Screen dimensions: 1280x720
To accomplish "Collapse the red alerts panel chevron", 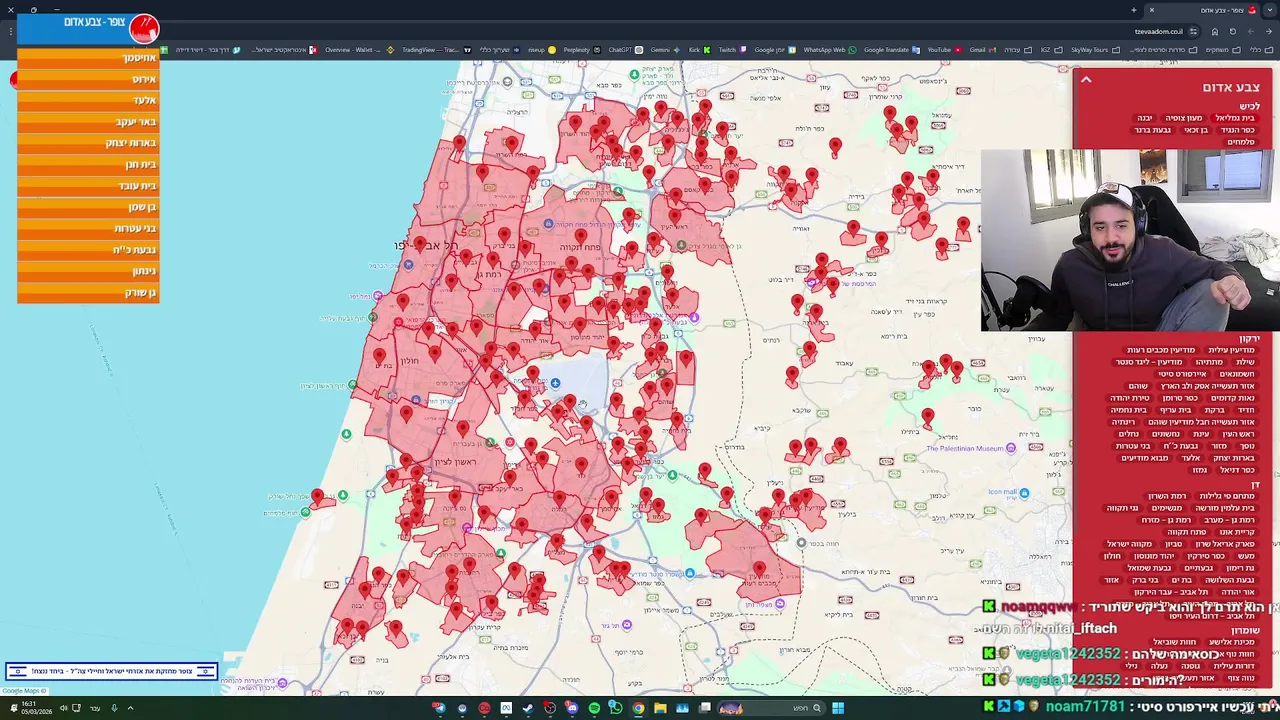I will pyautogui.click(x=1085, y=80).
